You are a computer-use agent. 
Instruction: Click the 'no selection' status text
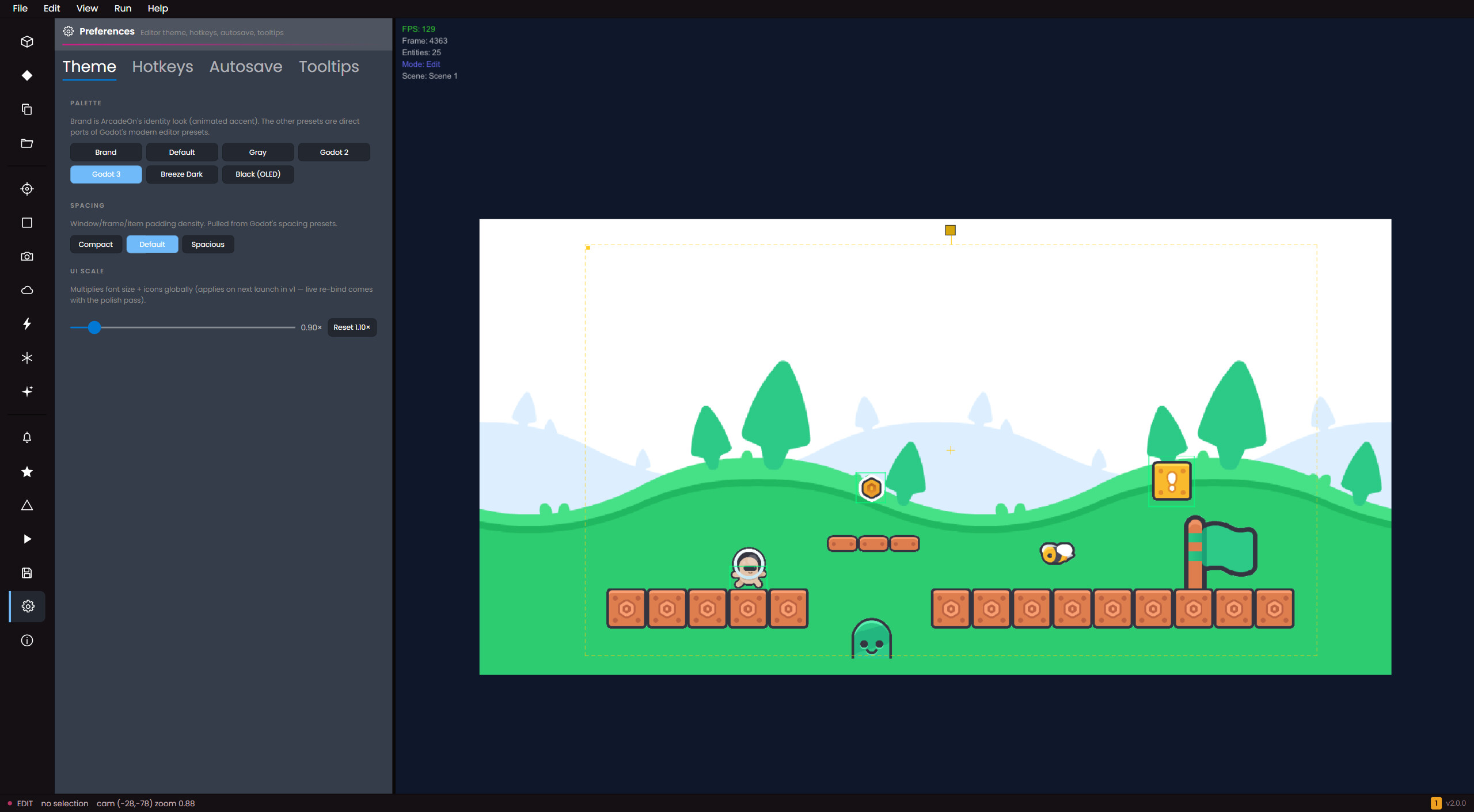click(64, 803)
